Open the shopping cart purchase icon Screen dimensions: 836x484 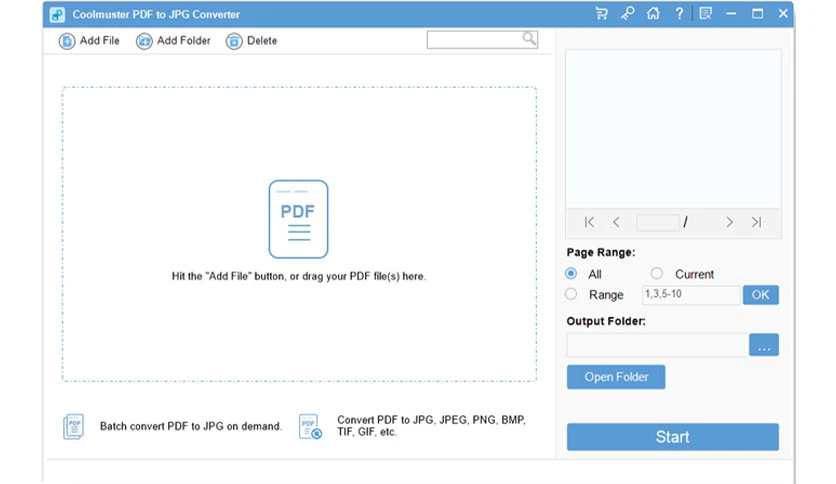coord(601,13)
